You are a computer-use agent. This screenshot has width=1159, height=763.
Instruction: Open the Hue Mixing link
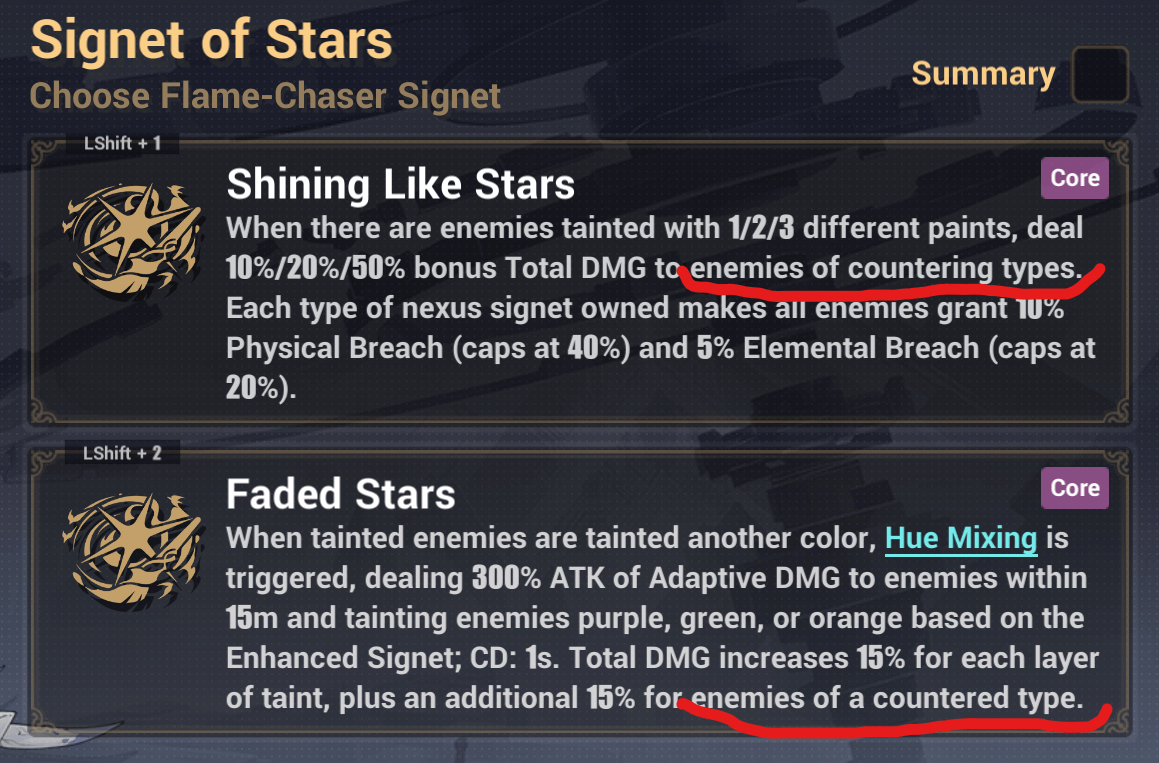click(961, 539)
